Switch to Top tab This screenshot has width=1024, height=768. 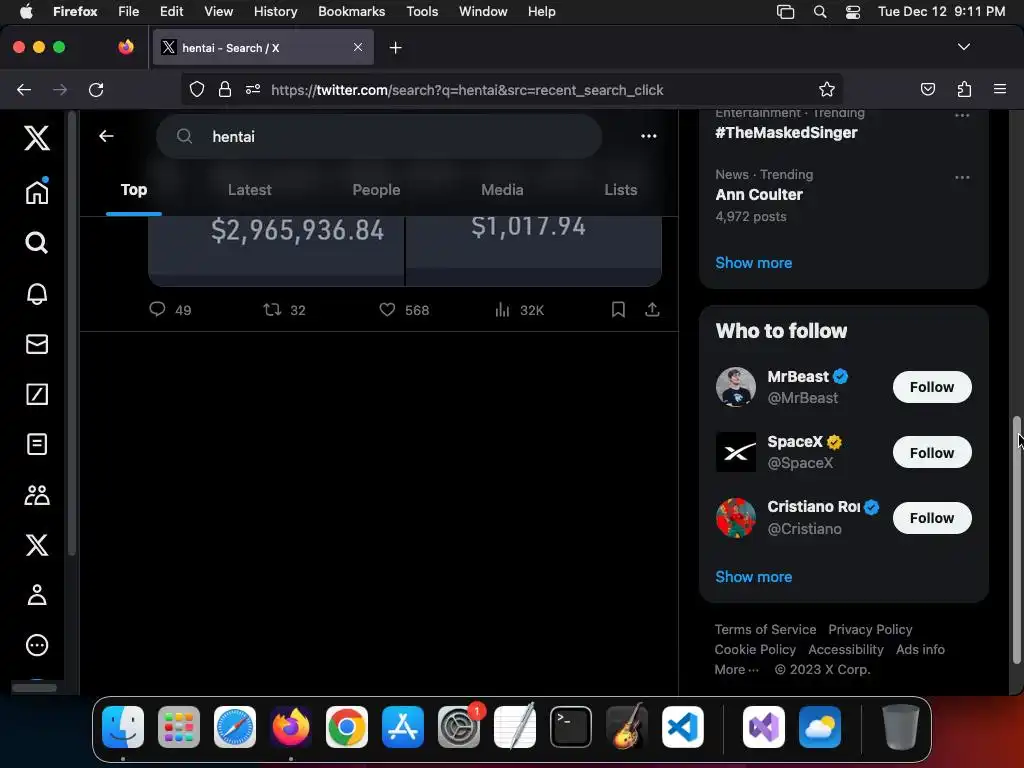[x=134, y=189]
